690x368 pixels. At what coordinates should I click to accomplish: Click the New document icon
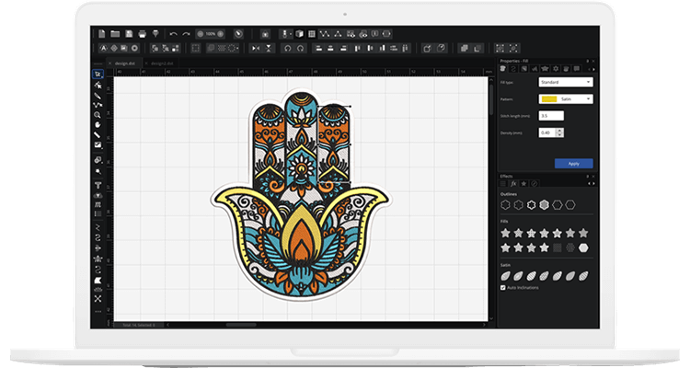pos(102,34)
